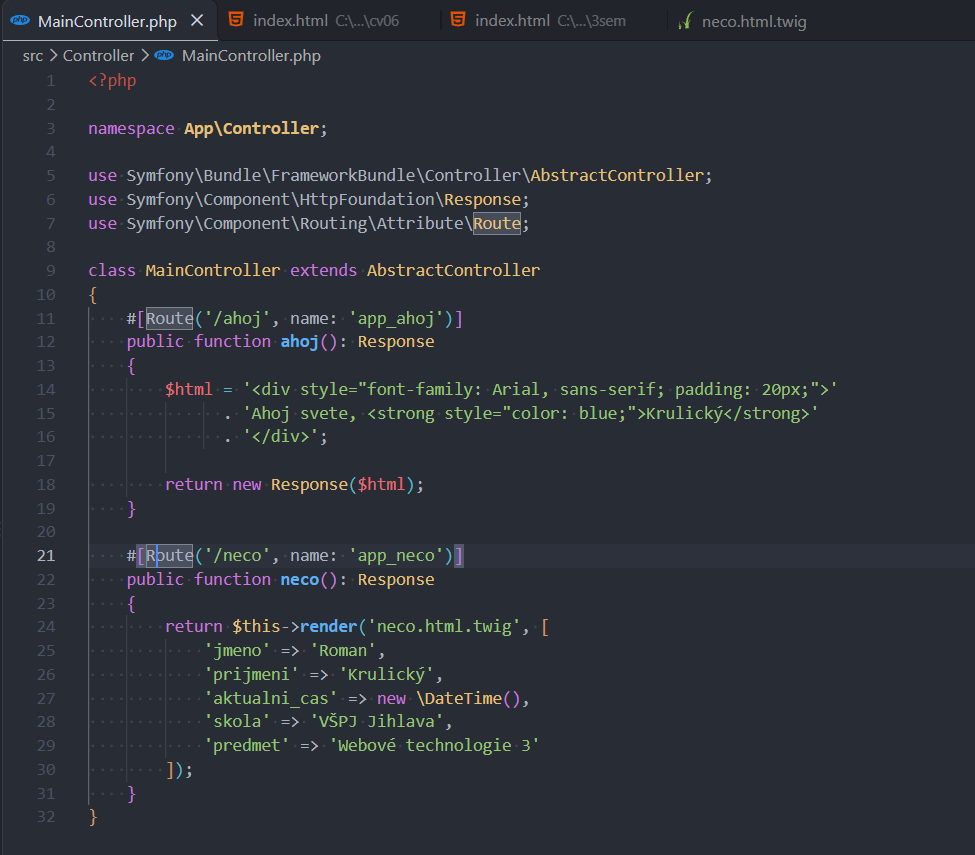
Task: Close the MainController.php tab
Action: point(197,21)
